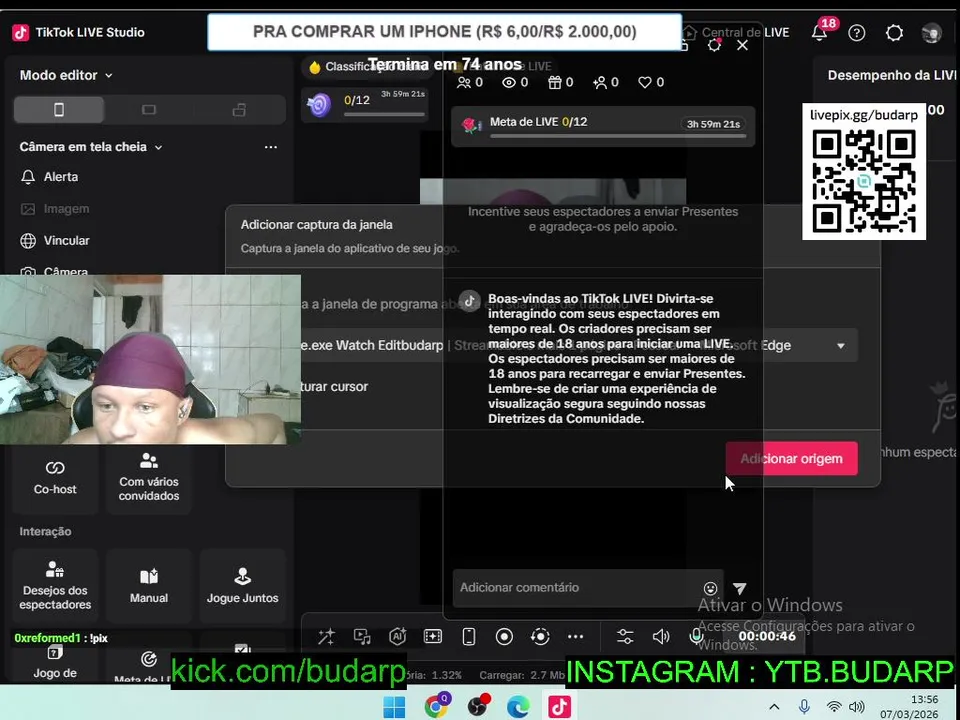Open the profile avatar in top bar

pyautogui.click(x=931, y=32)
